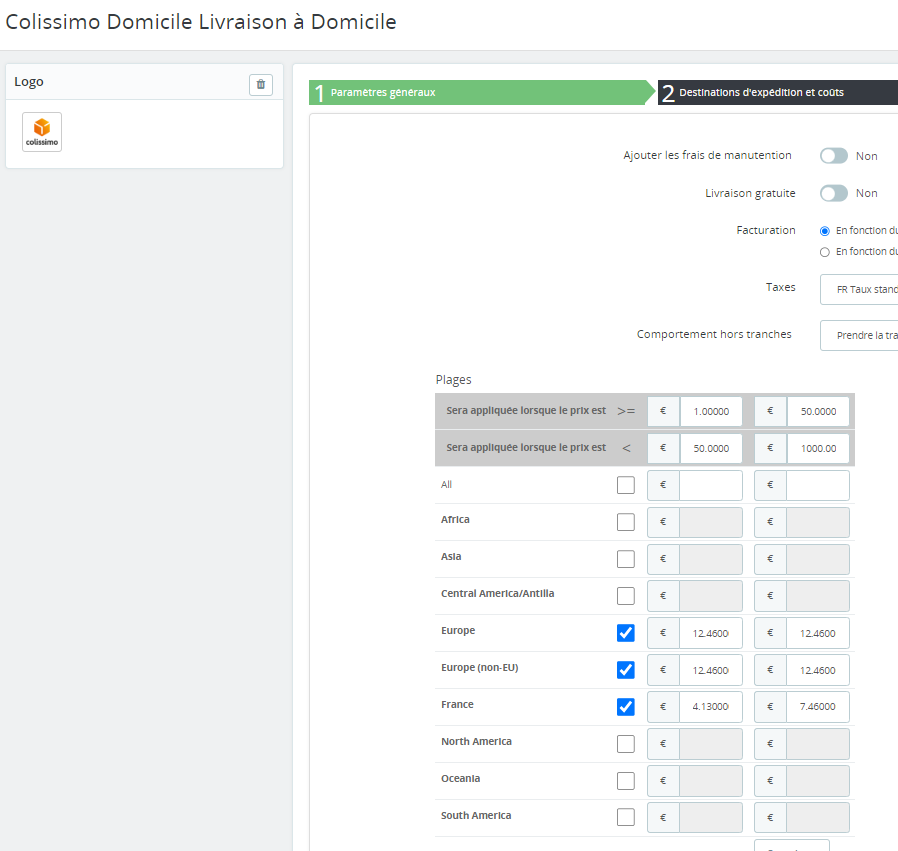Uncheck the Europe (non-EU) checkbox
The image size is (898, 851).
click(x=625, y=669)
